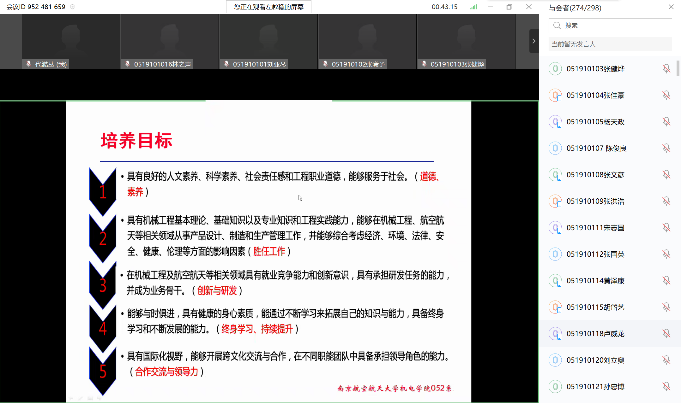Toggle microphone for participant 051910121

(x=666, y=385)
